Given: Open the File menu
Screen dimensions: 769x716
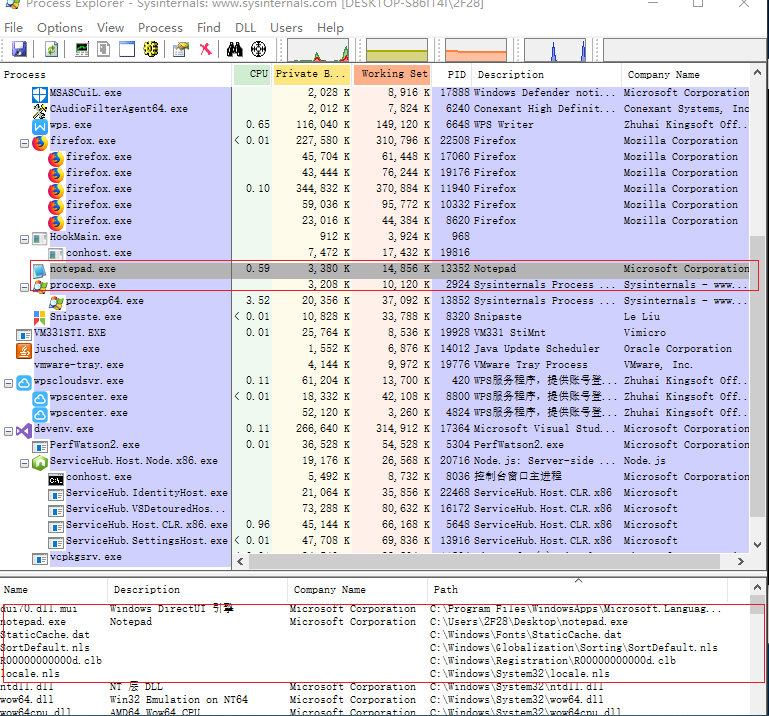Looking at the screenshot, I should click(13, 28).
